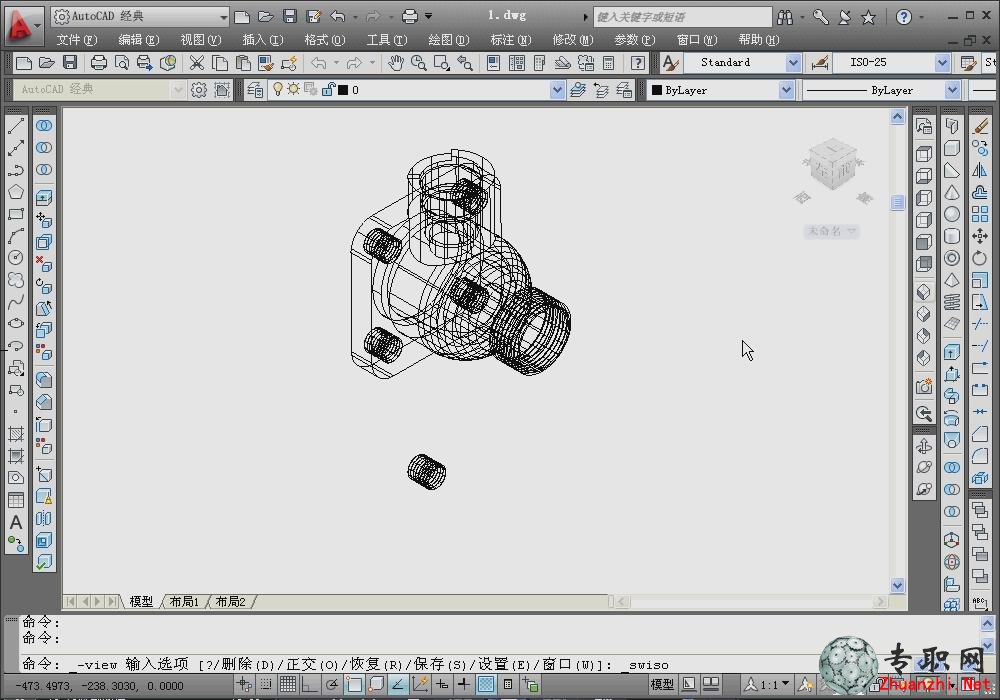Click the Cut scissors icon
Image resolution: width=1000 pixels, height=700 pixels.
click(196, 62)
